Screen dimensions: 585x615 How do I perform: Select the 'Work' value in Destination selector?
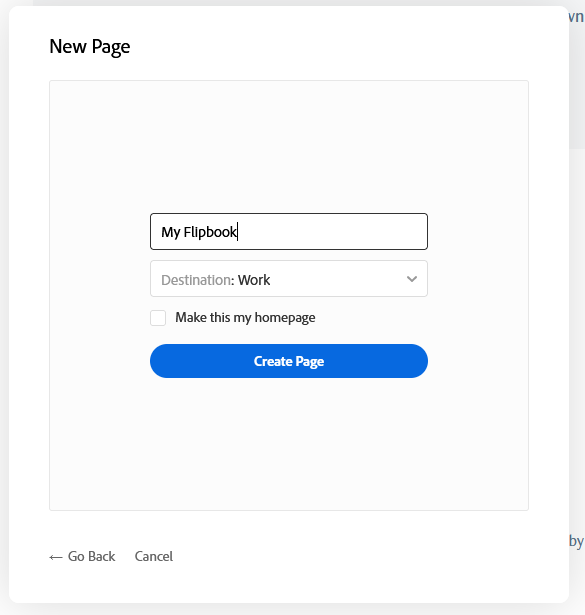pos(254,280)
